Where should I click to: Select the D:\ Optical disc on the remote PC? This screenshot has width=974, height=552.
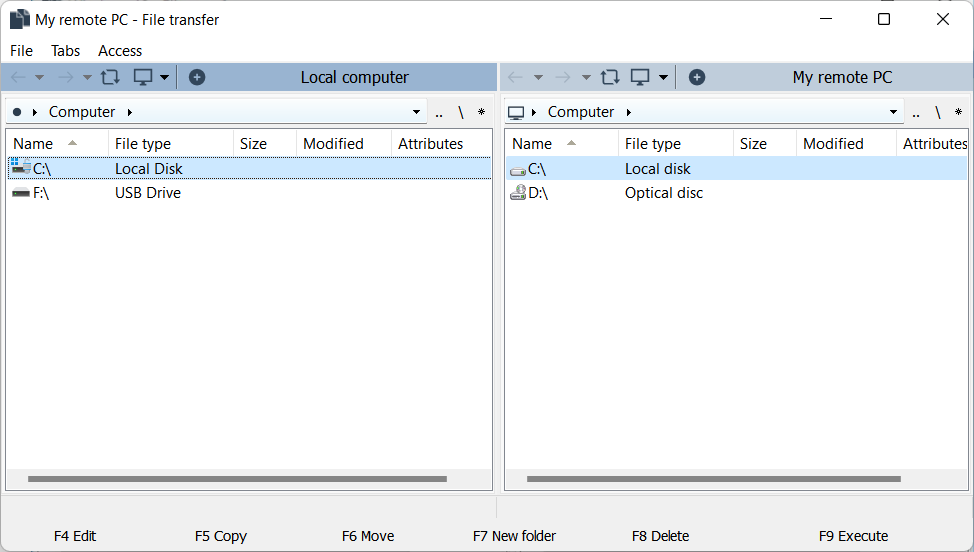537,193
